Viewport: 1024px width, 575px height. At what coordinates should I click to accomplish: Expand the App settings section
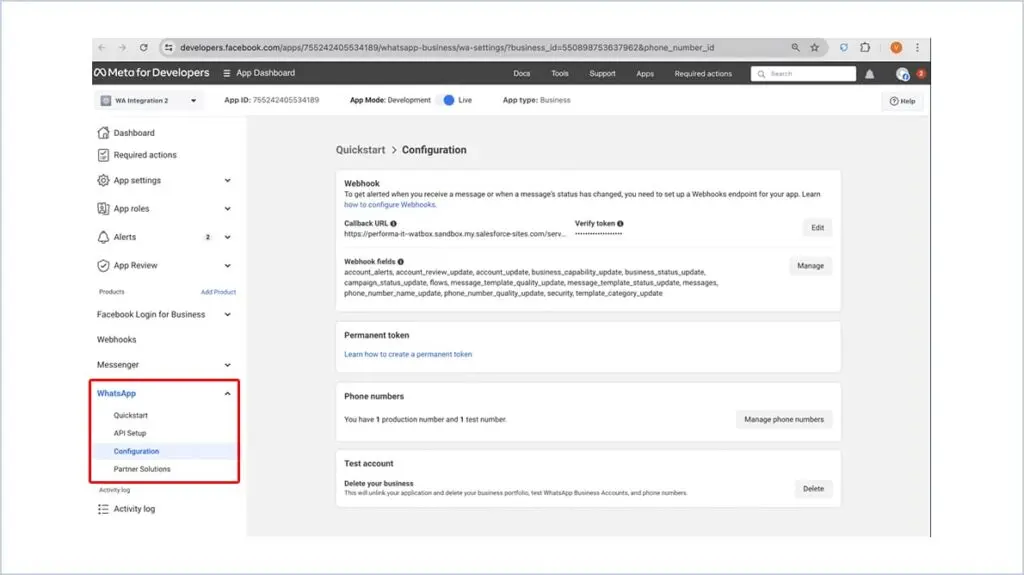[x=227, y=180]
